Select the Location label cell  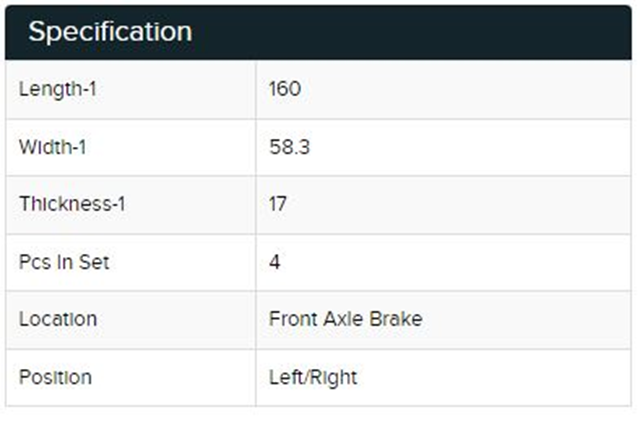click(x=58, y=319)
